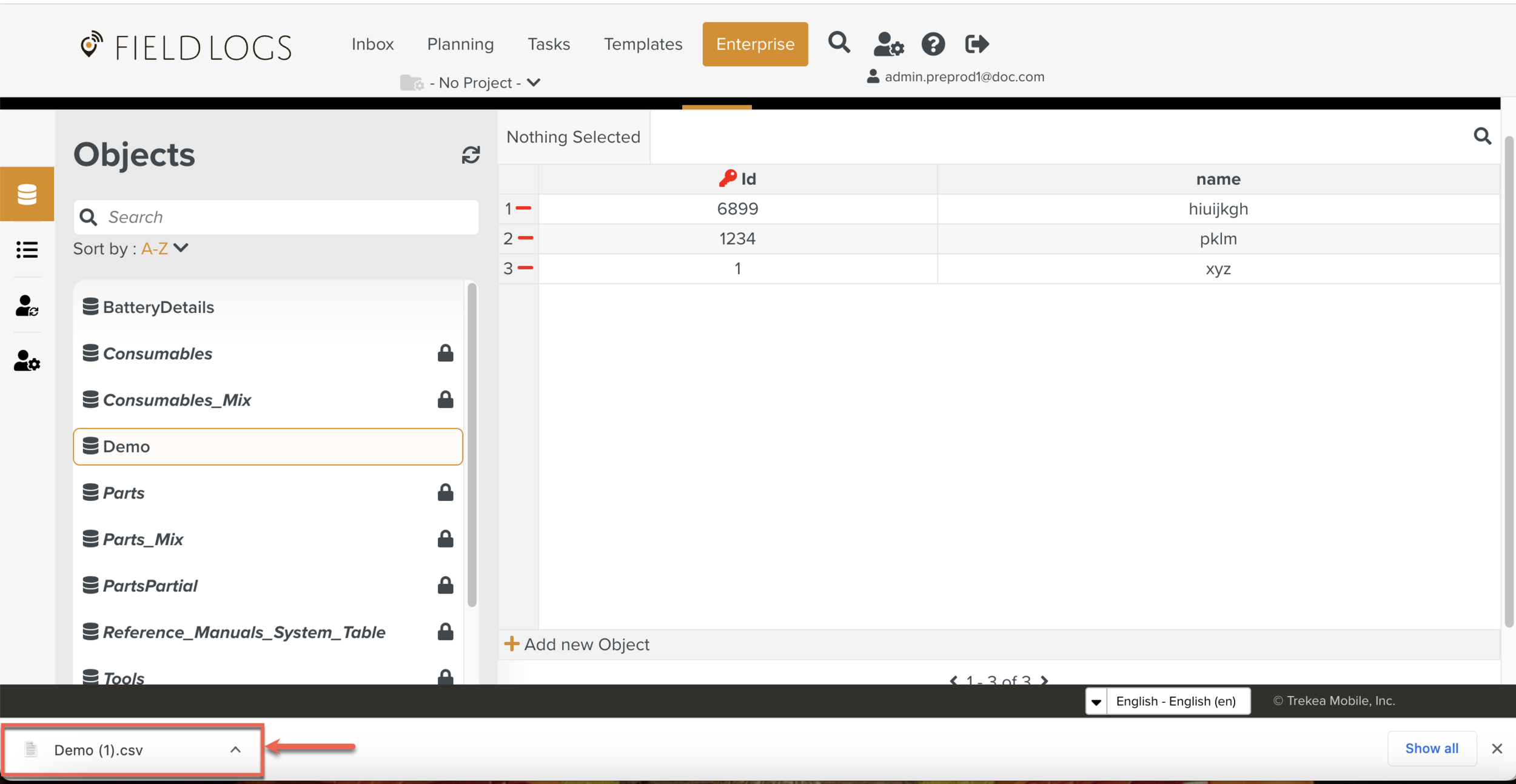1516x784 pixels.
Task: Open the header search magnifier icon
Action: coord(839,43)
